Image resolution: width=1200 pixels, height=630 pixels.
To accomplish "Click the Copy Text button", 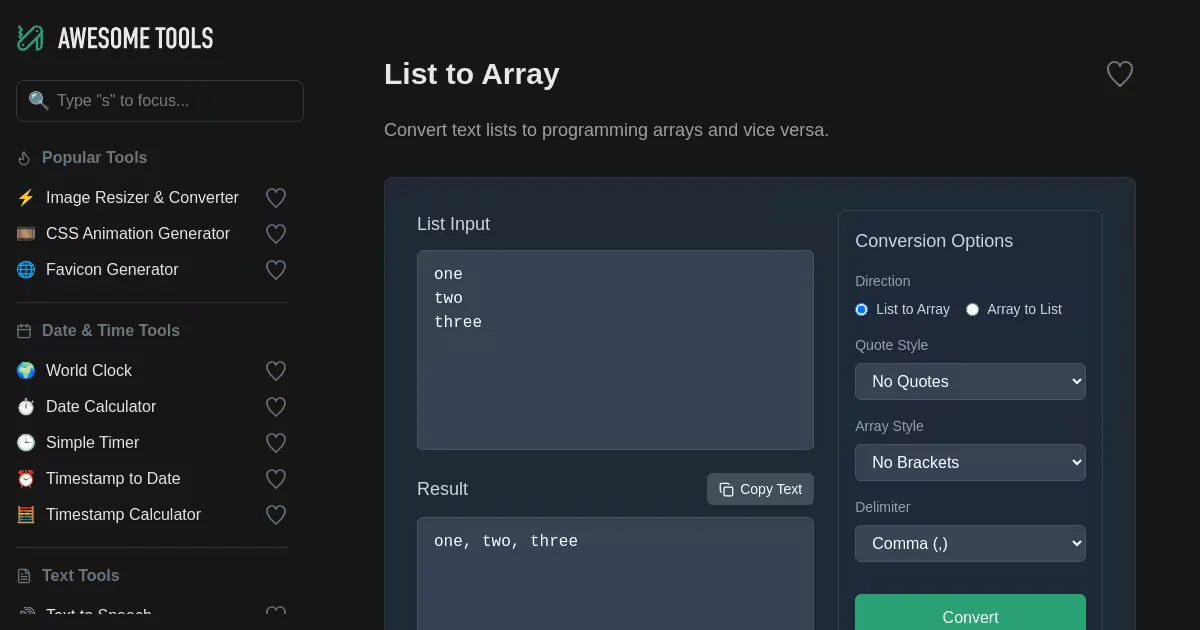I will tap(760, 489).
